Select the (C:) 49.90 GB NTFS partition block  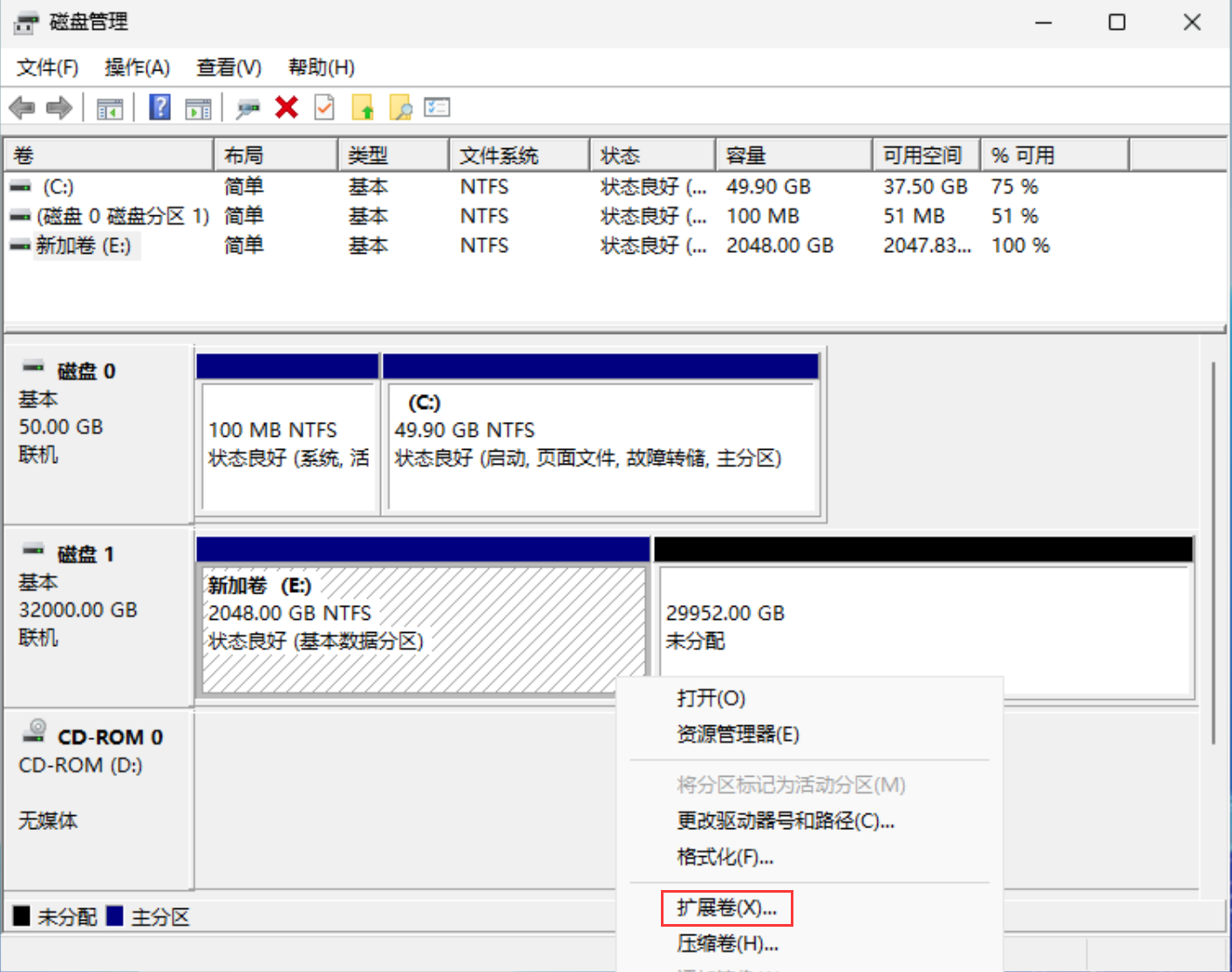[x=601, y=433]
